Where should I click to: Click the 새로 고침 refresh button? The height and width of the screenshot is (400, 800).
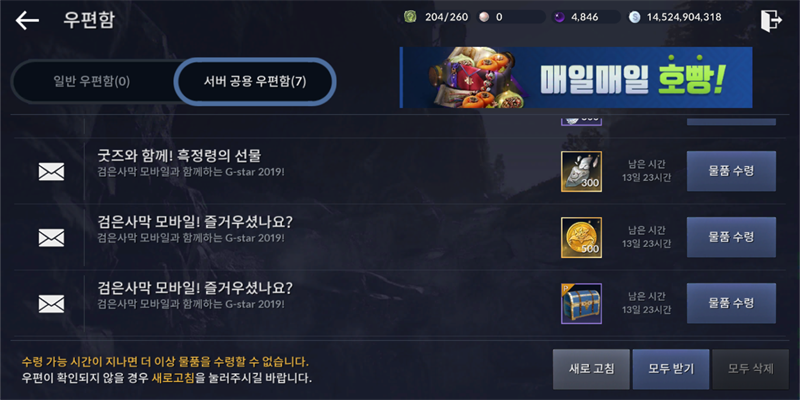(591, 369)
